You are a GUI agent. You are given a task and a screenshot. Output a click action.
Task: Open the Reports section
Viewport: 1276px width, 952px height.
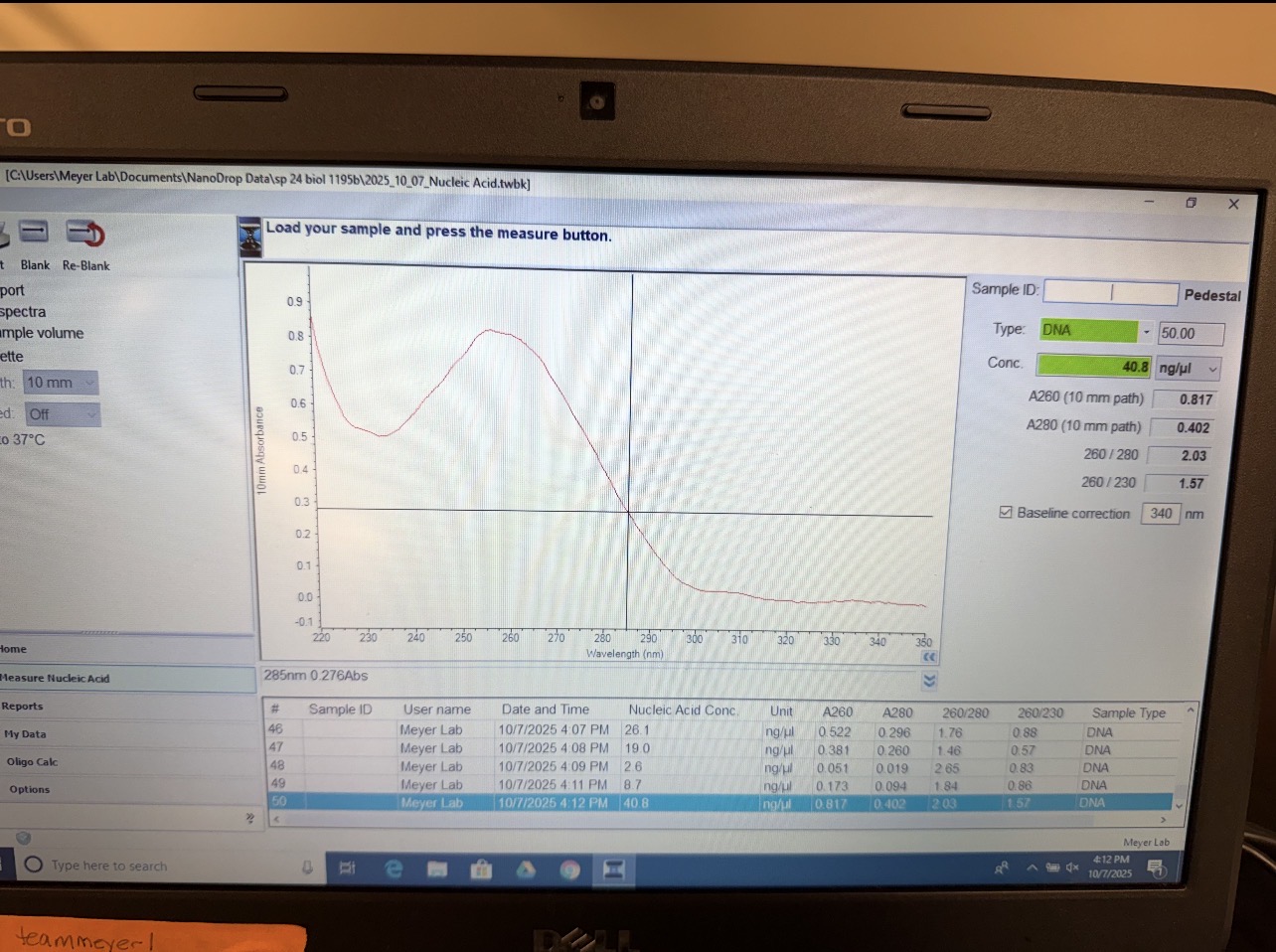[x=23, y=707]
